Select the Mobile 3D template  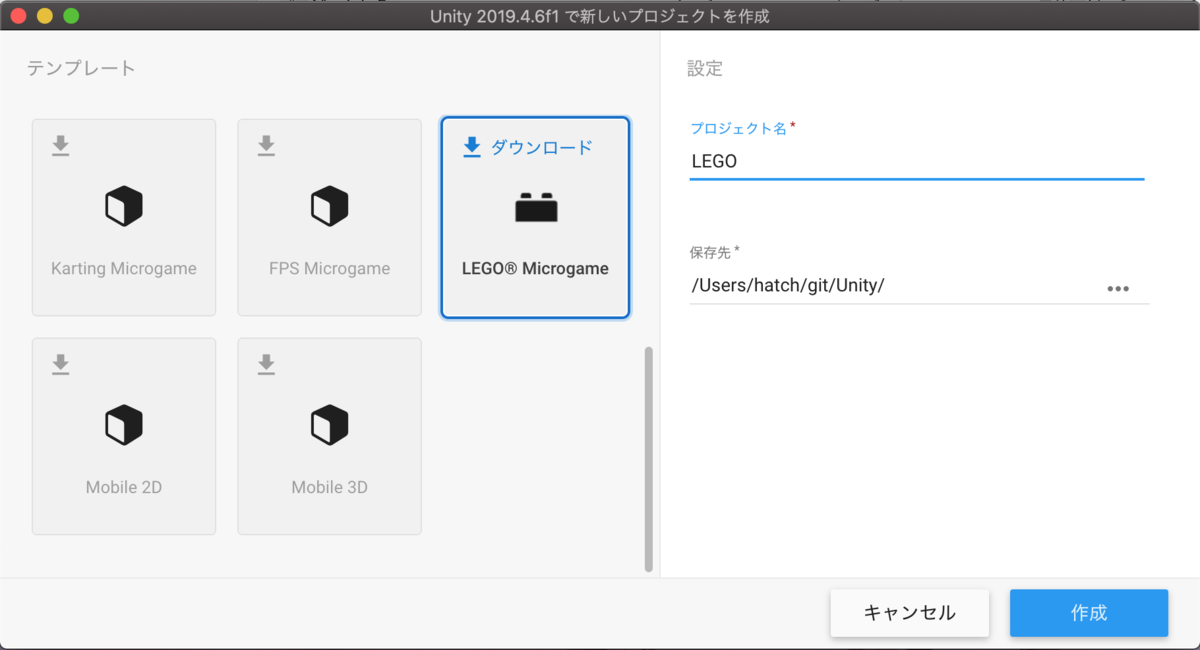(329, 436)
